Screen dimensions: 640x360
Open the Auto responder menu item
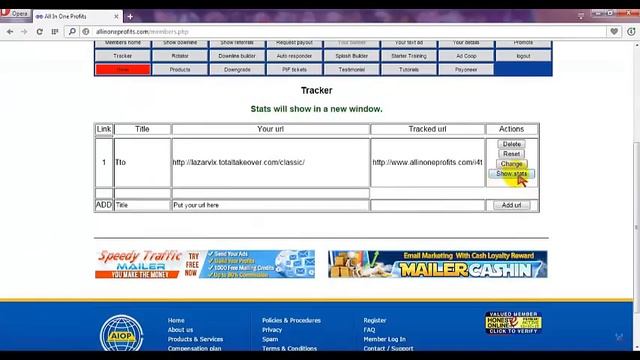[294, 56]
